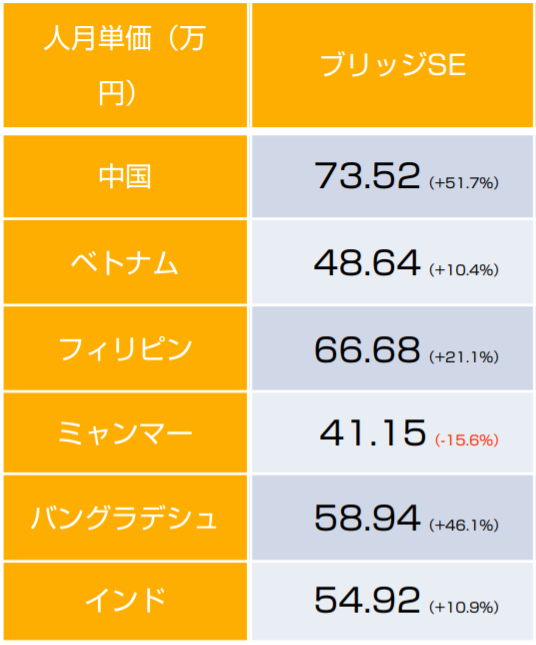Select the インド row label
Screen dimensions: 536x645
(125, 601)
